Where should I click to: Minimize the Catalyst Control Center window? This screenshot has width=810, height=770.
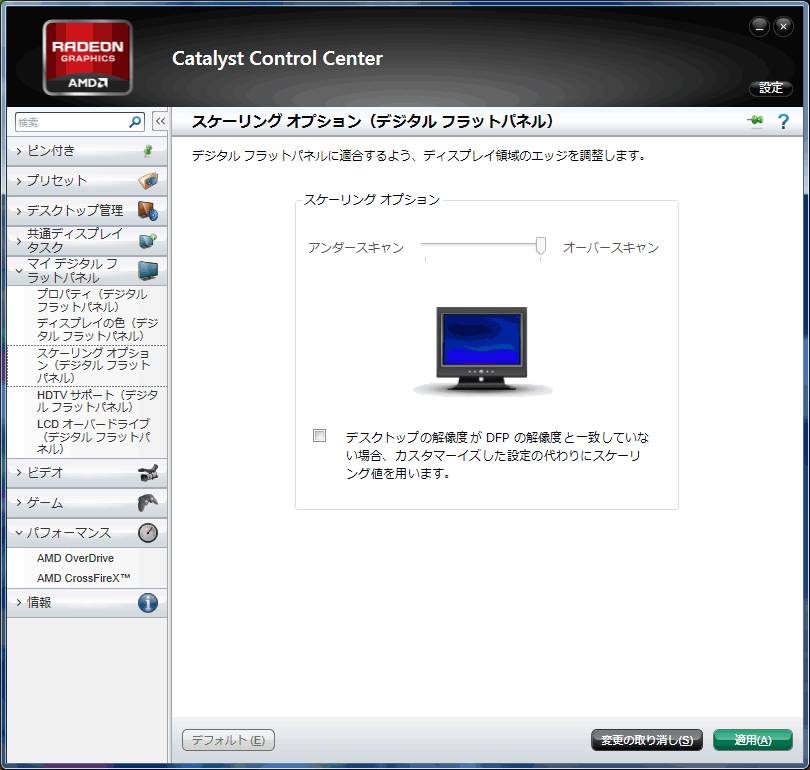click(759, 26)
